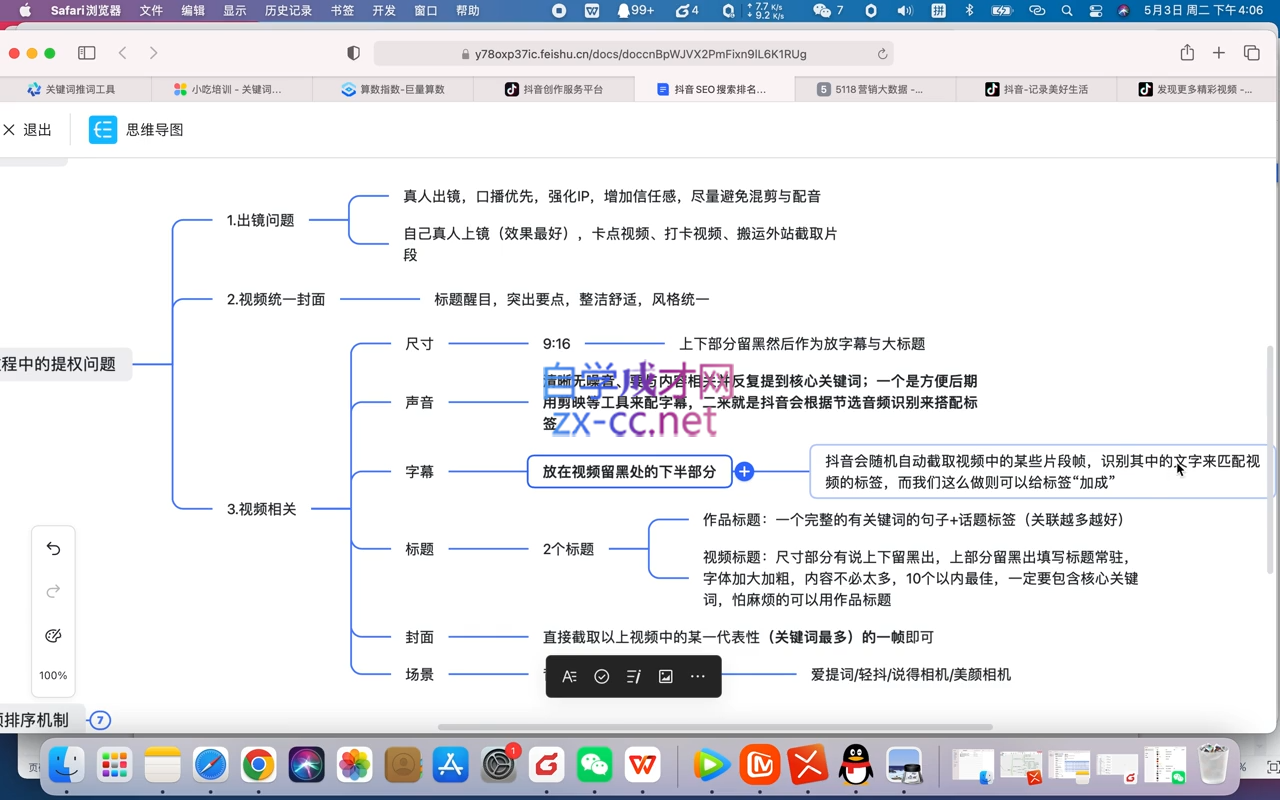Image resolution: width=1280 pixels, height=800 pixels.
Task: Click the 100% zoom level control
Action: point(53,676)
